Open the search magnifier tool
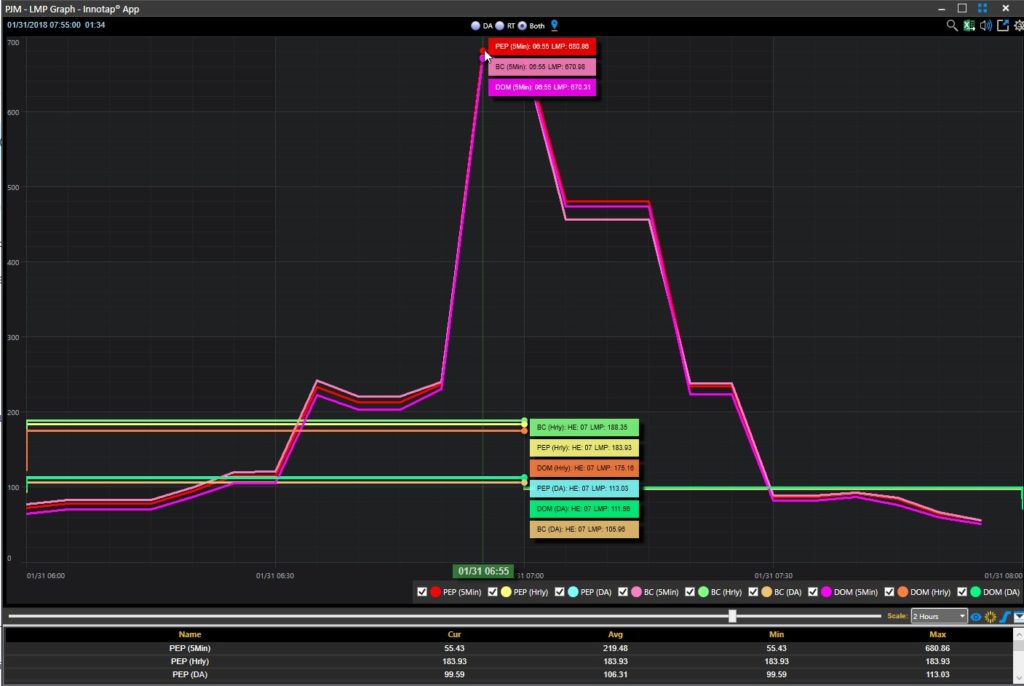Viewport: 1024px width, 686px height. click(952, 25)
